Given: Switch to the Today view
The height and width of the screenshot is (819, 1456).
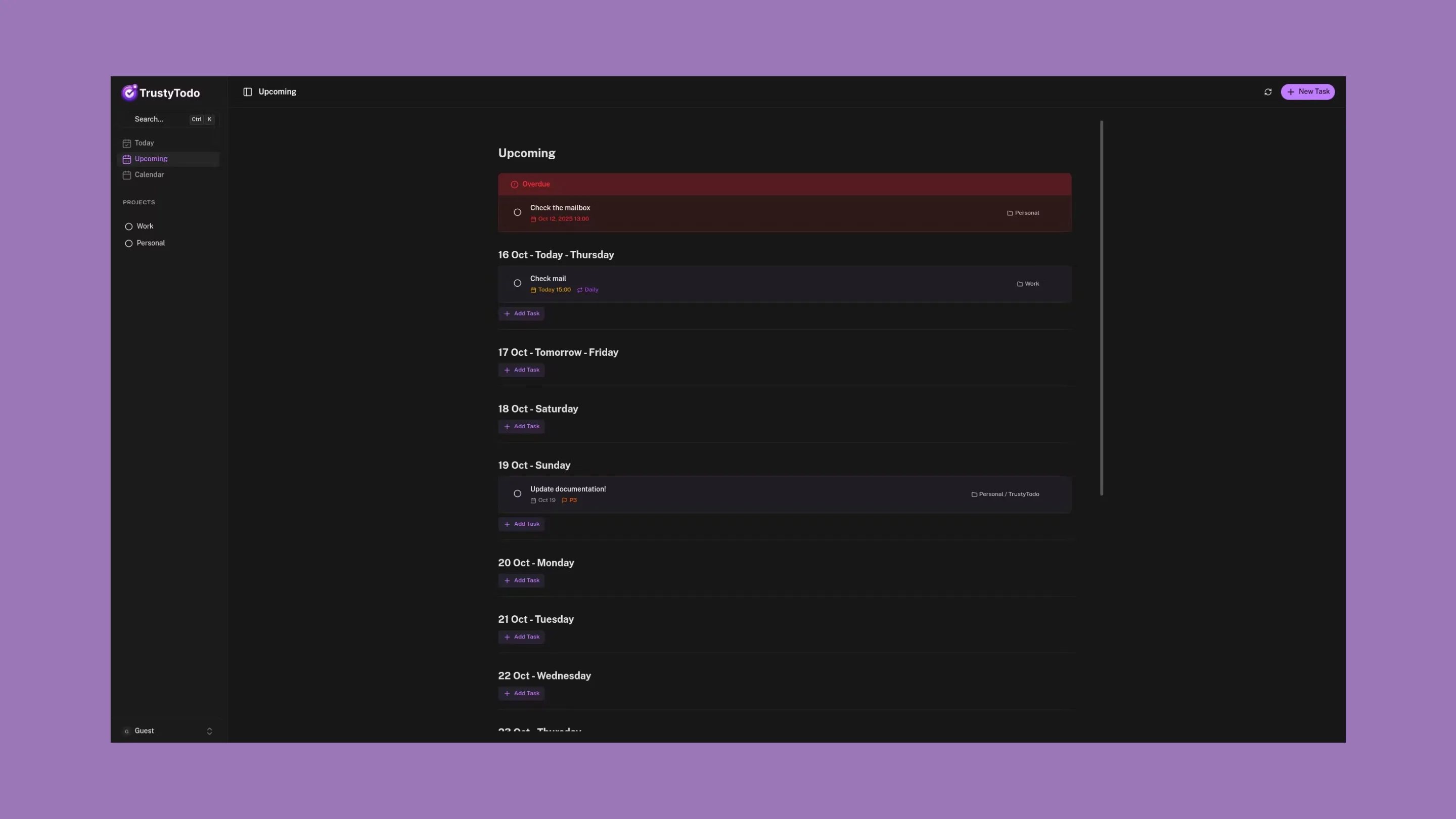Looking at the screenshot, I should click(145, 143).
